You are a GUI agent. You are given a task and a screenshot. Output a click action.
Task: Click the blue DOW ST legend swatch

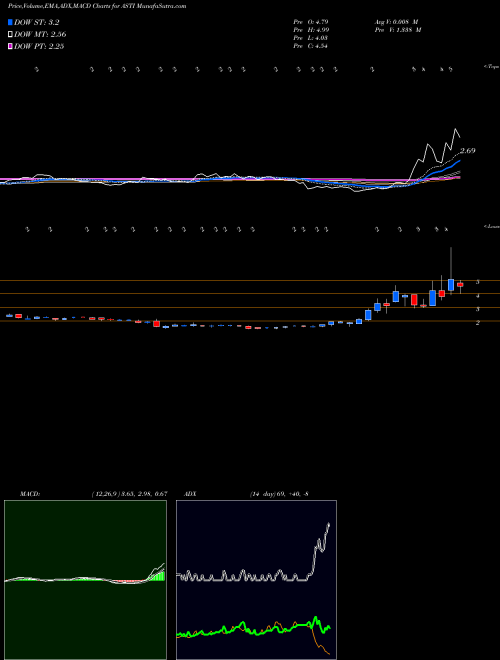(10, 22)
